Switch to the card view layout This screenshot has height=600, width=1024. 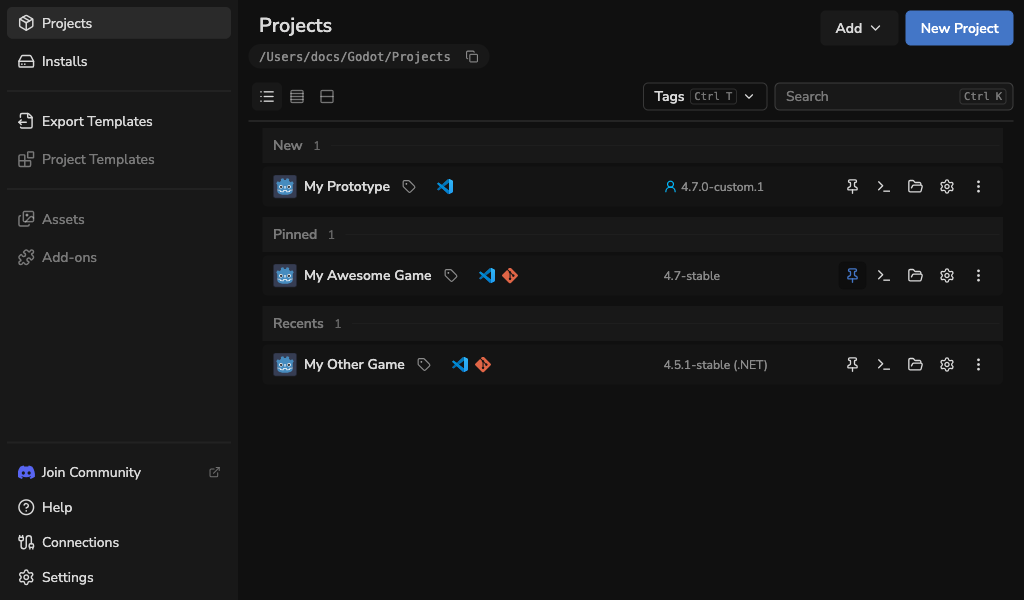click(327, 97)
